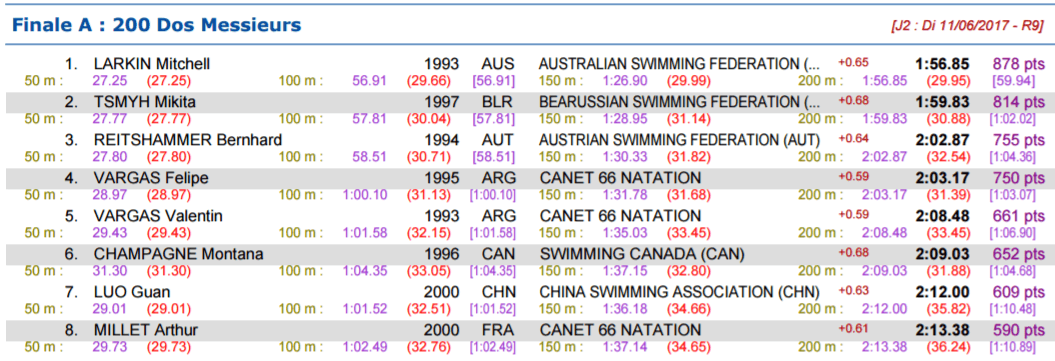Click 150 m time 1:26.90

point(624,81)
